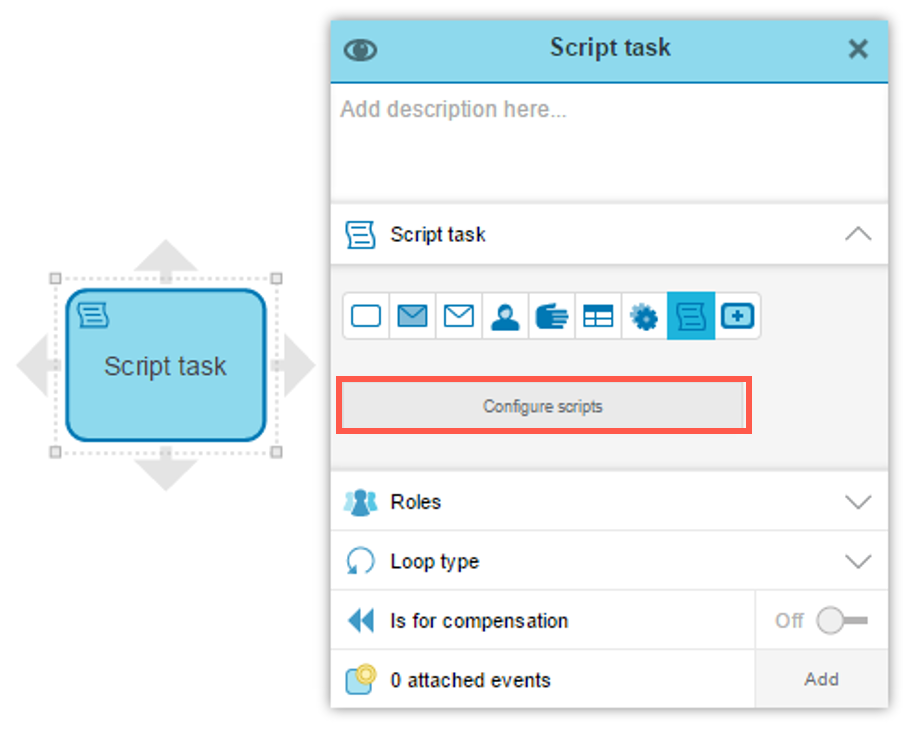
Task: Click the Configure scripts button
Action: (543, 406)
